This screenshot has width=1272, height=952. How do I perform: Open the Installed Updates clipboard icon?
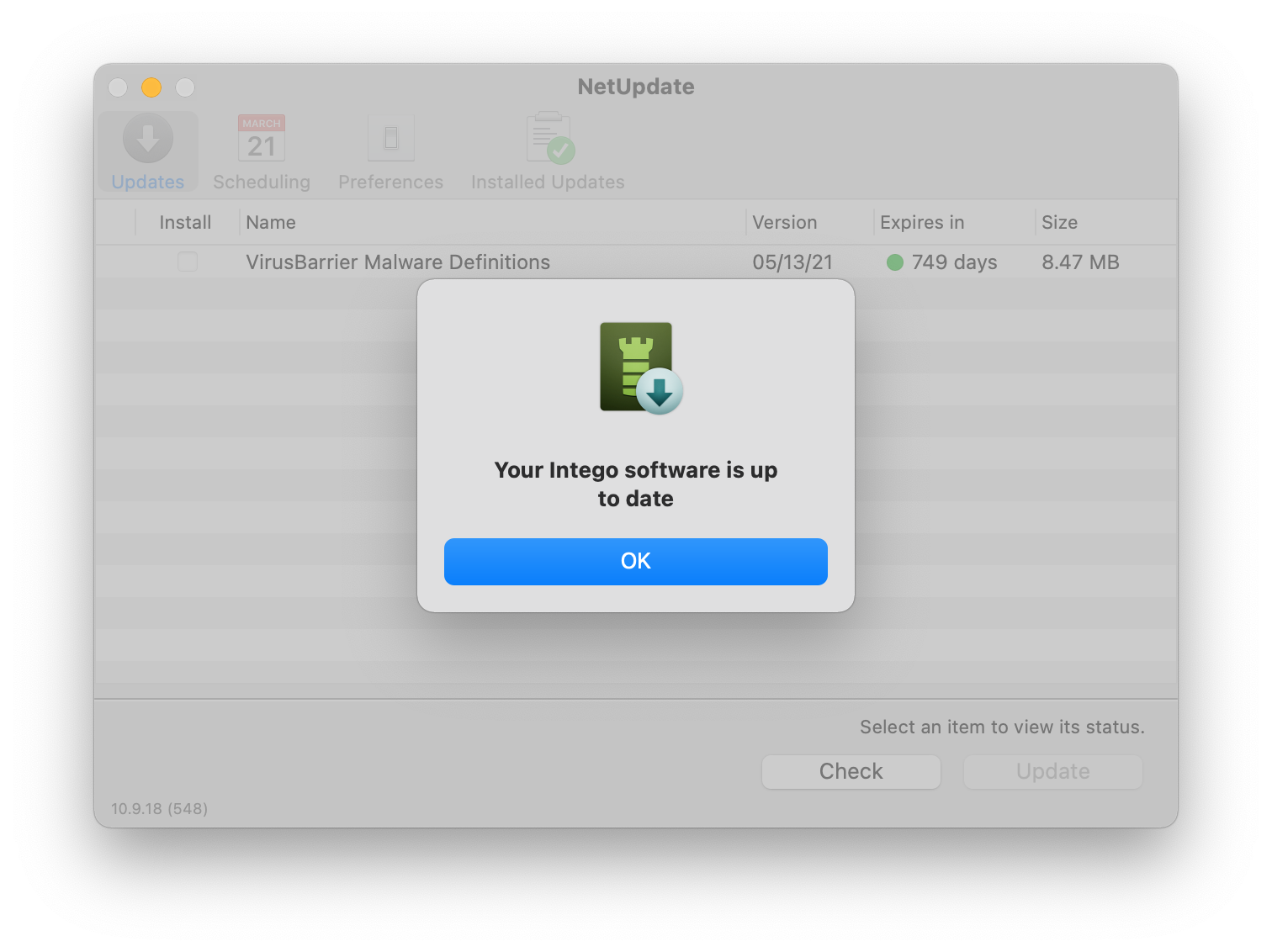tap(549, 138)
